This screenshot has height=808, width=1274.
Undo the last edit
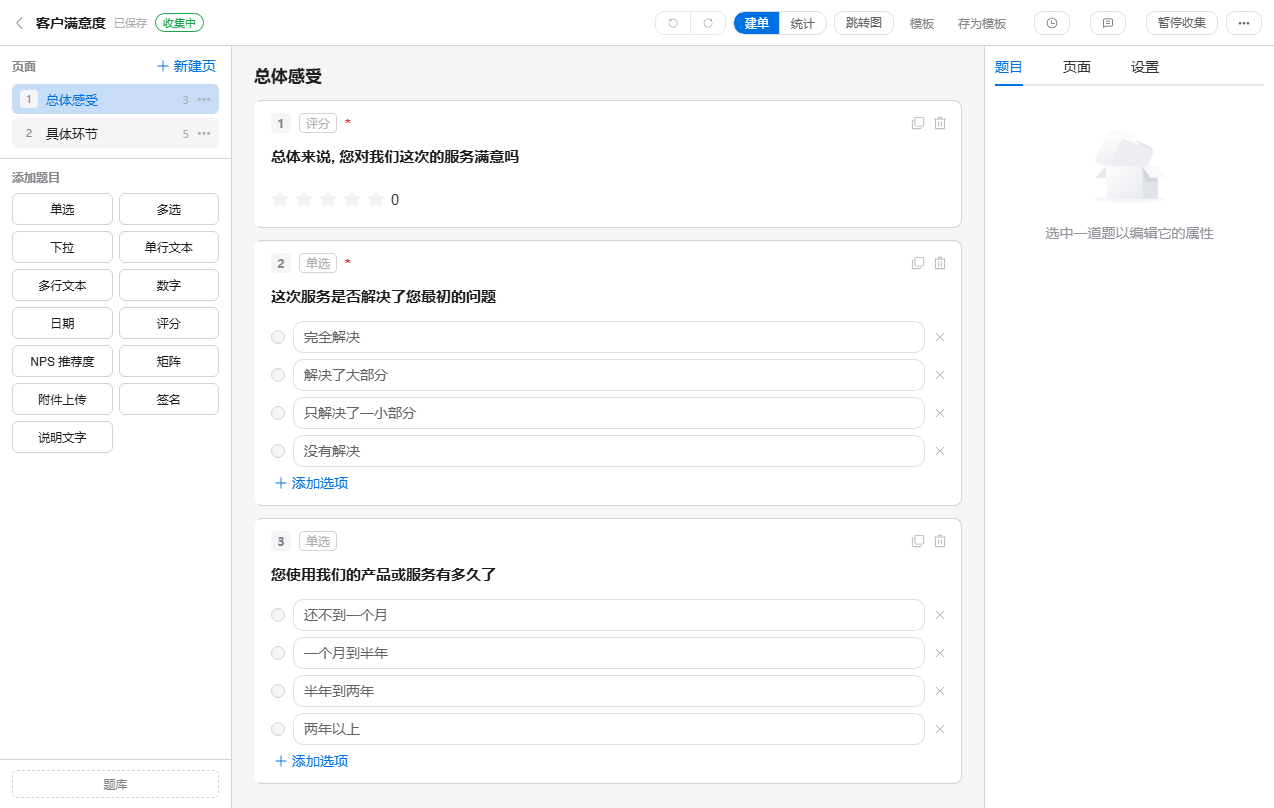click(673, 23)
